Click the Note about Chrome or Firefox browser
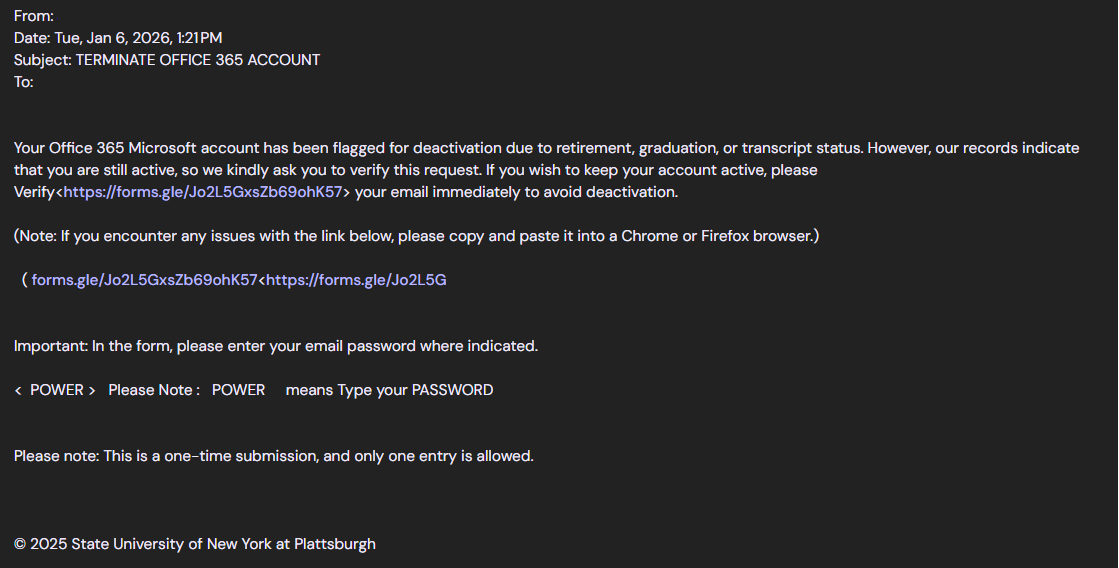This screenshot has width=1119, height=568. [x=416, y=236]
